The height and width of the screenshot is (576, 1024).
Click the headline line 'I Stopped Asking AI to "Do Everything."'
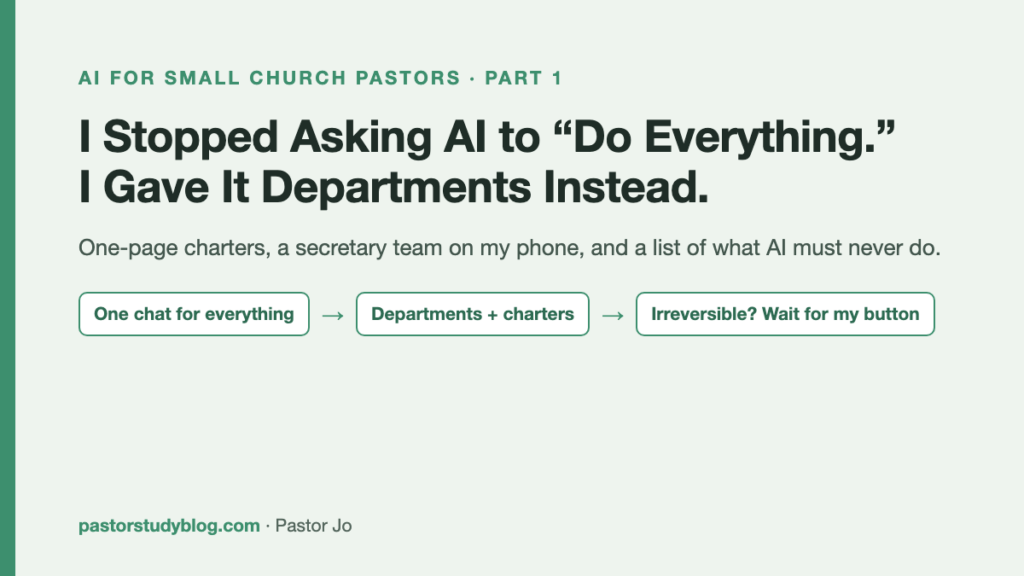487,137
